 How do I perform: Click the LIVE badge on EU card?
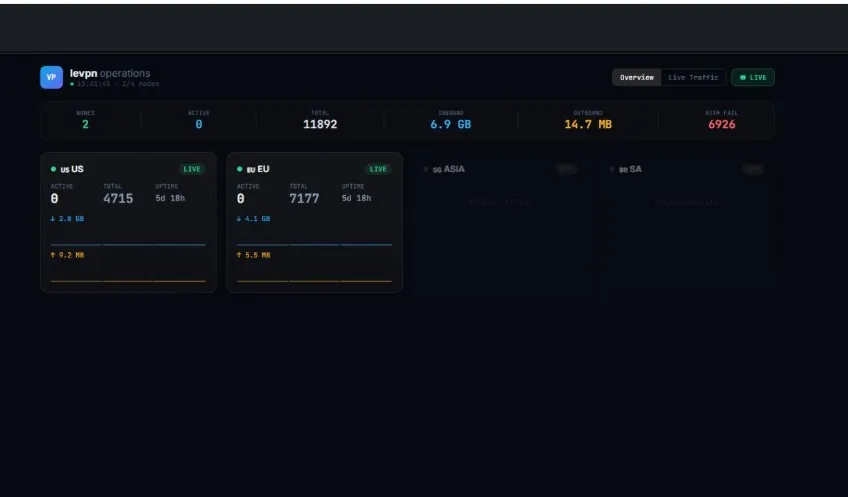(x=378, y=169)
